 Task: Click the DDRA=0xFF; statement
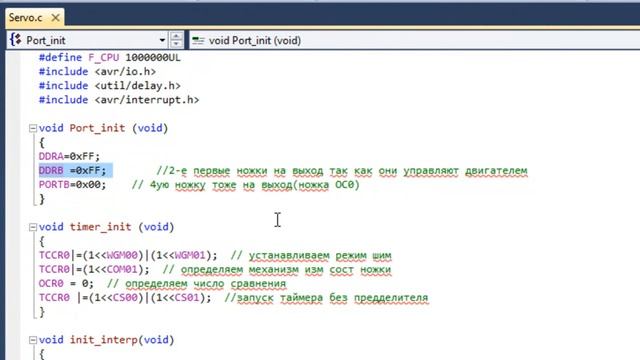pos(69,156)
